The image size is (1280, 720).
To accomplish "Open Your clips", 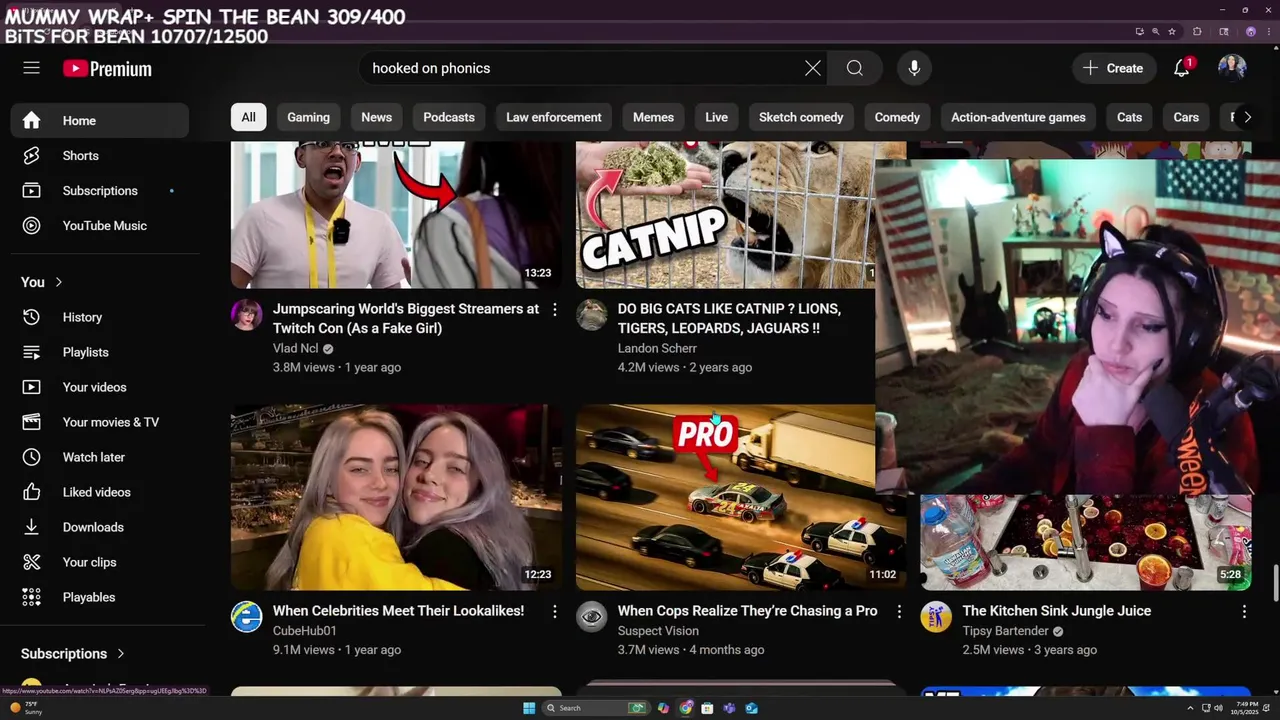I will click(100, 562).
